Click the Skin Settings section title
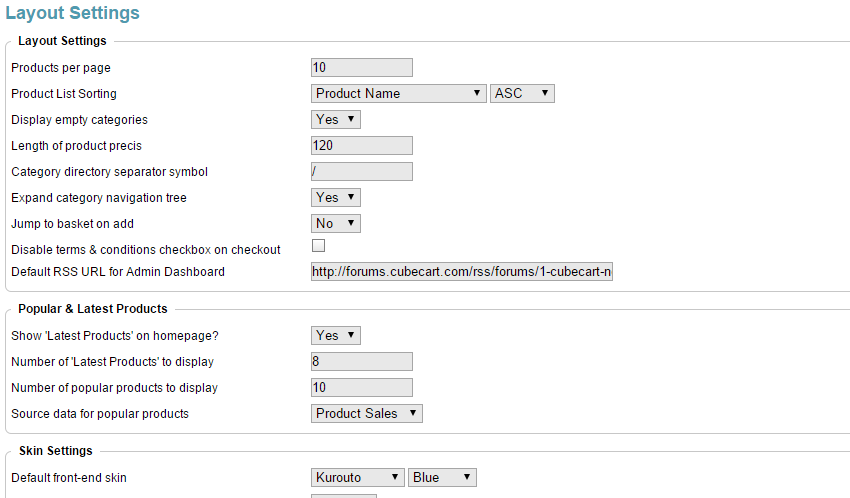 click(x=56, y=451)
